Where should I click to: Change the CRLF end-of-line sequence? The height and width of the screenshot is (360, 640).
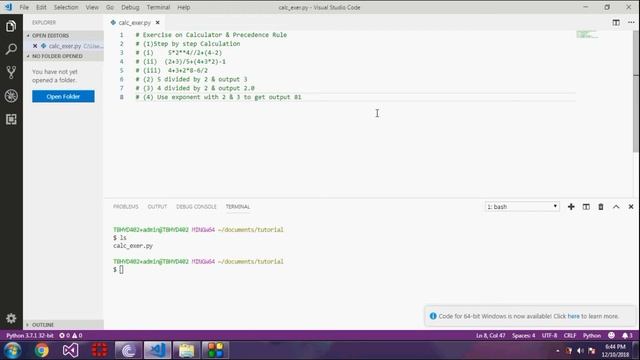570,336
